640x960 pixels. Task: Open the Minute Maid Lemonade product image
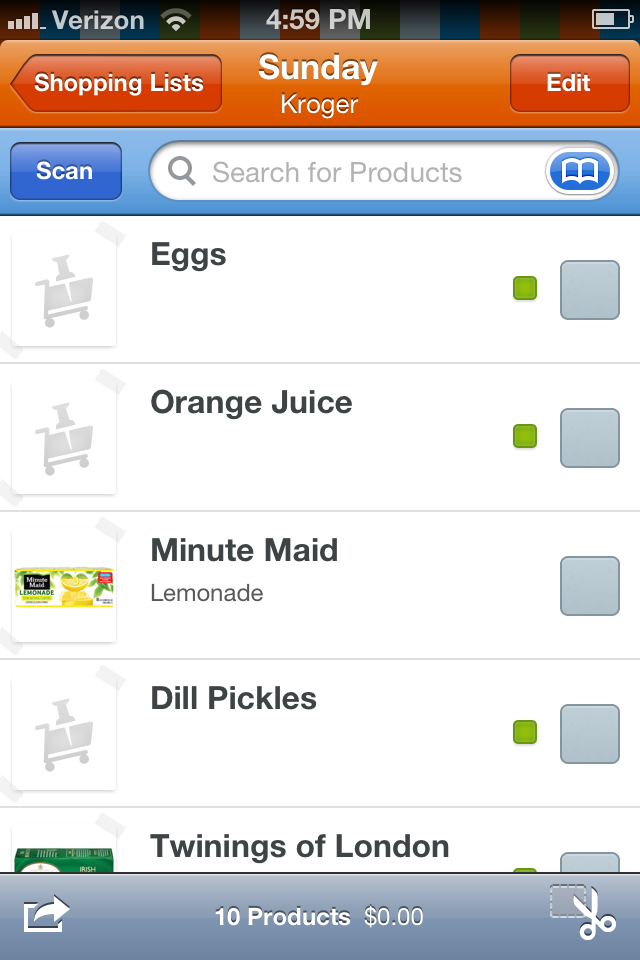(64, 587)
